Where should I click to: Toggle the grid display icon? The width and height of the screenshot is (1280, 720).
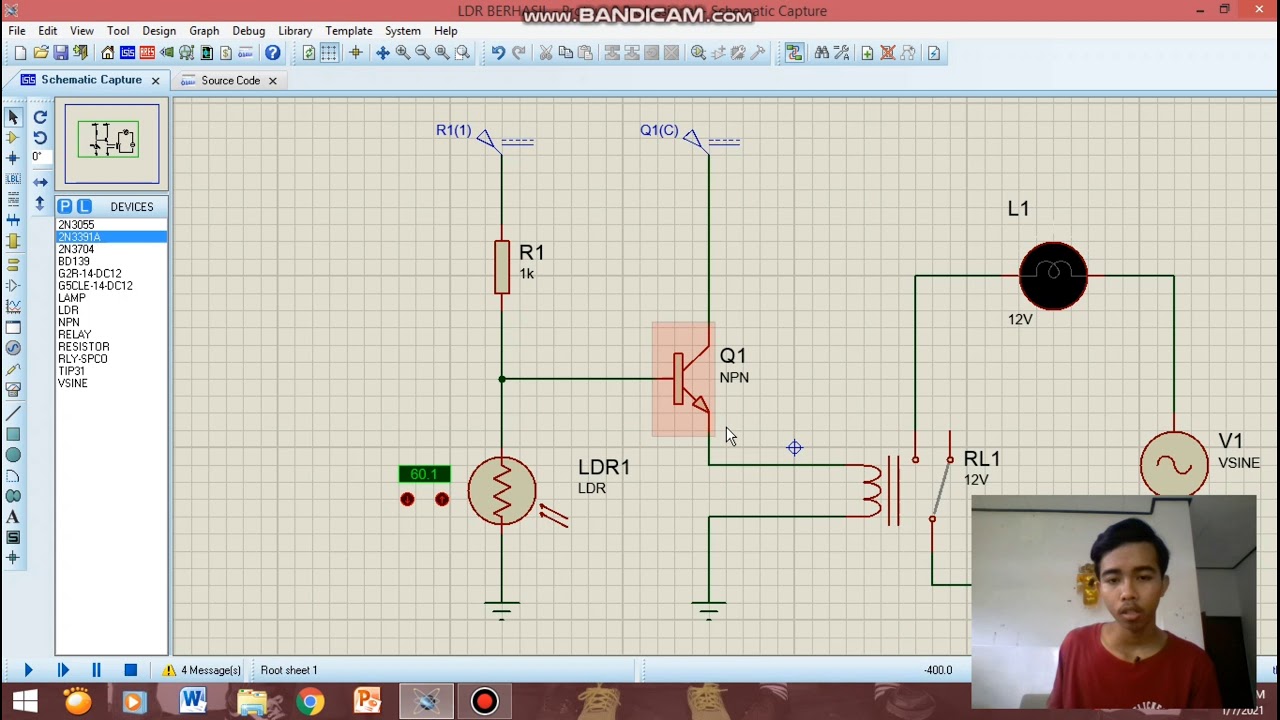click(x=329, y=53)
